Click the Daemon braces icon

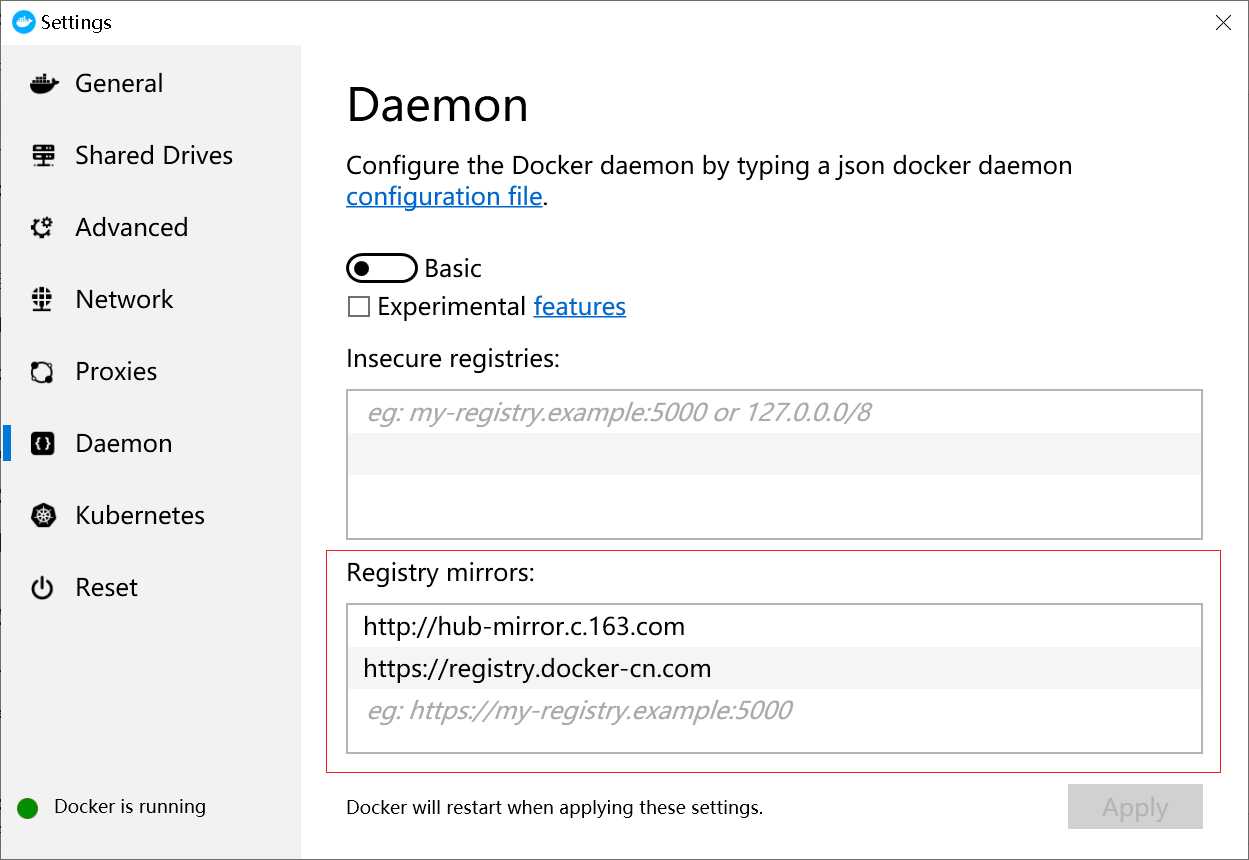pyautogui.click(x=42, y=444)
